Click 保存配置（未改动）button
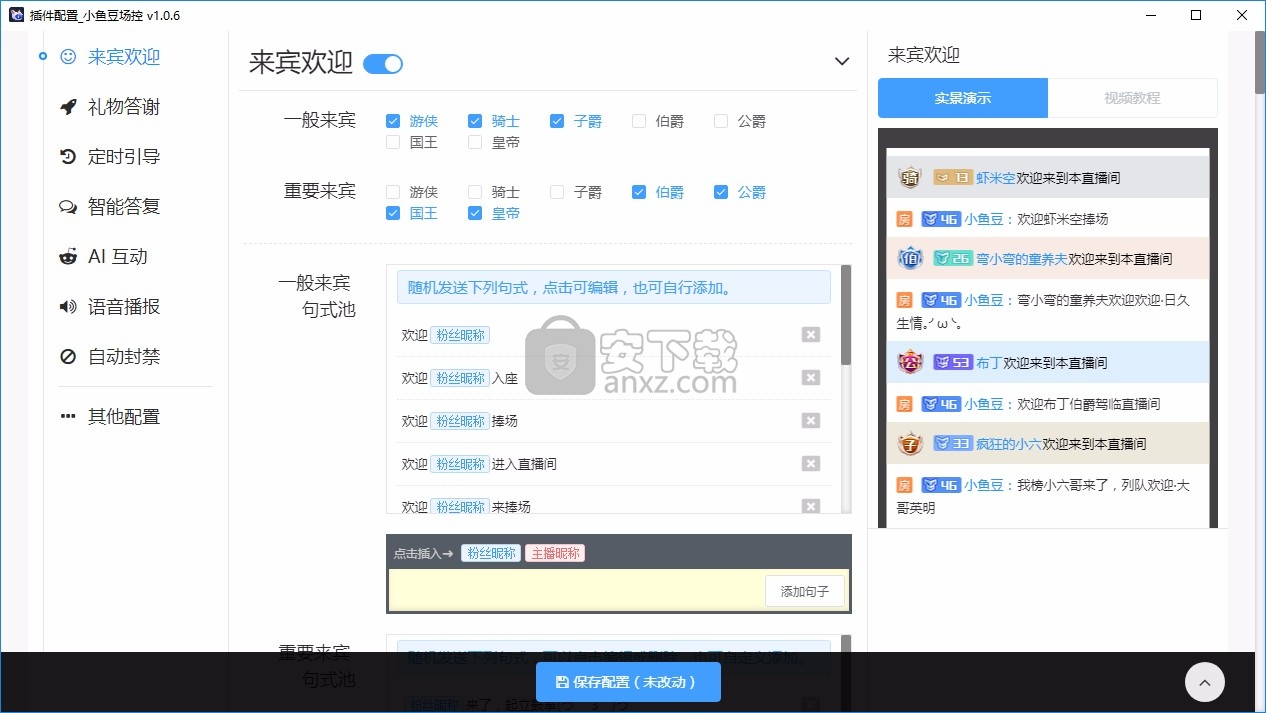Viewport: 1266px width, 713px height. tap(628, 682)
